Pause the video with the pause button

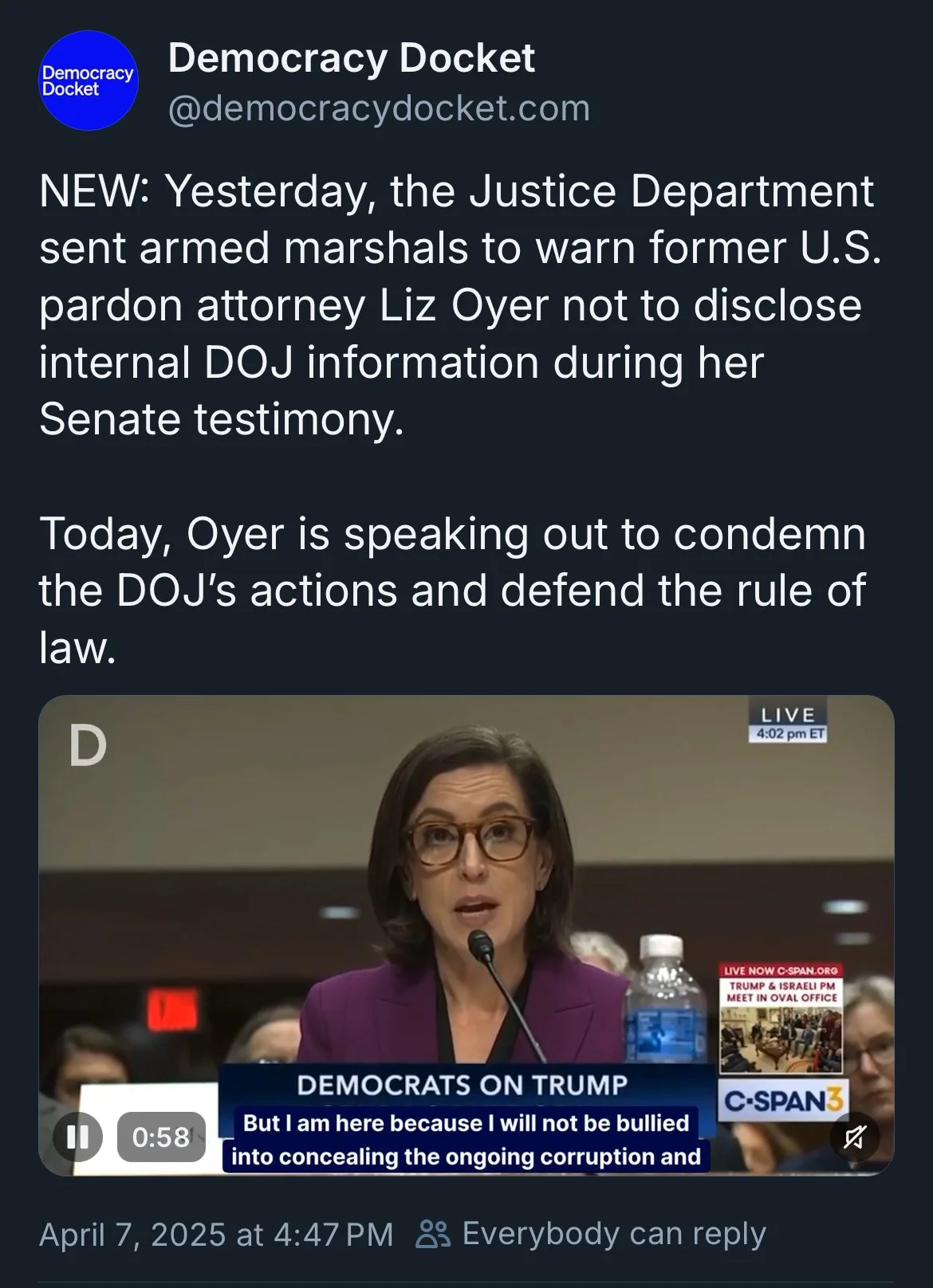click(77, 1136)
